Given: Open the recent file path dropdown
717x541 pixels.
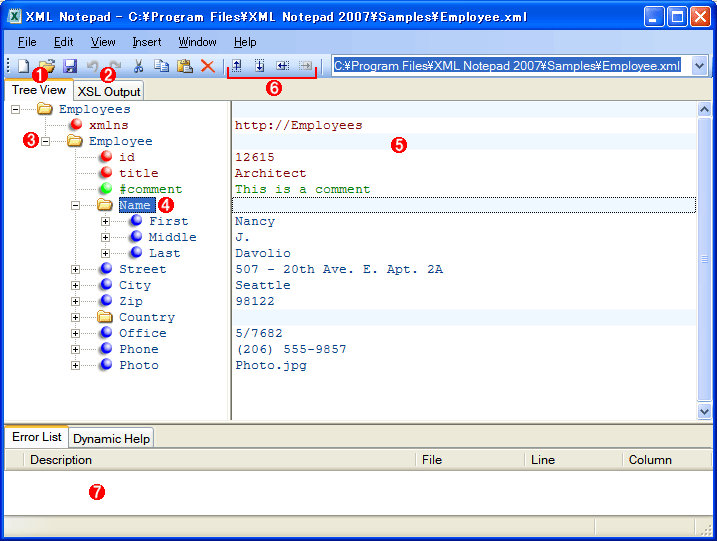Looking at the screenshot, I should point(699,66).
